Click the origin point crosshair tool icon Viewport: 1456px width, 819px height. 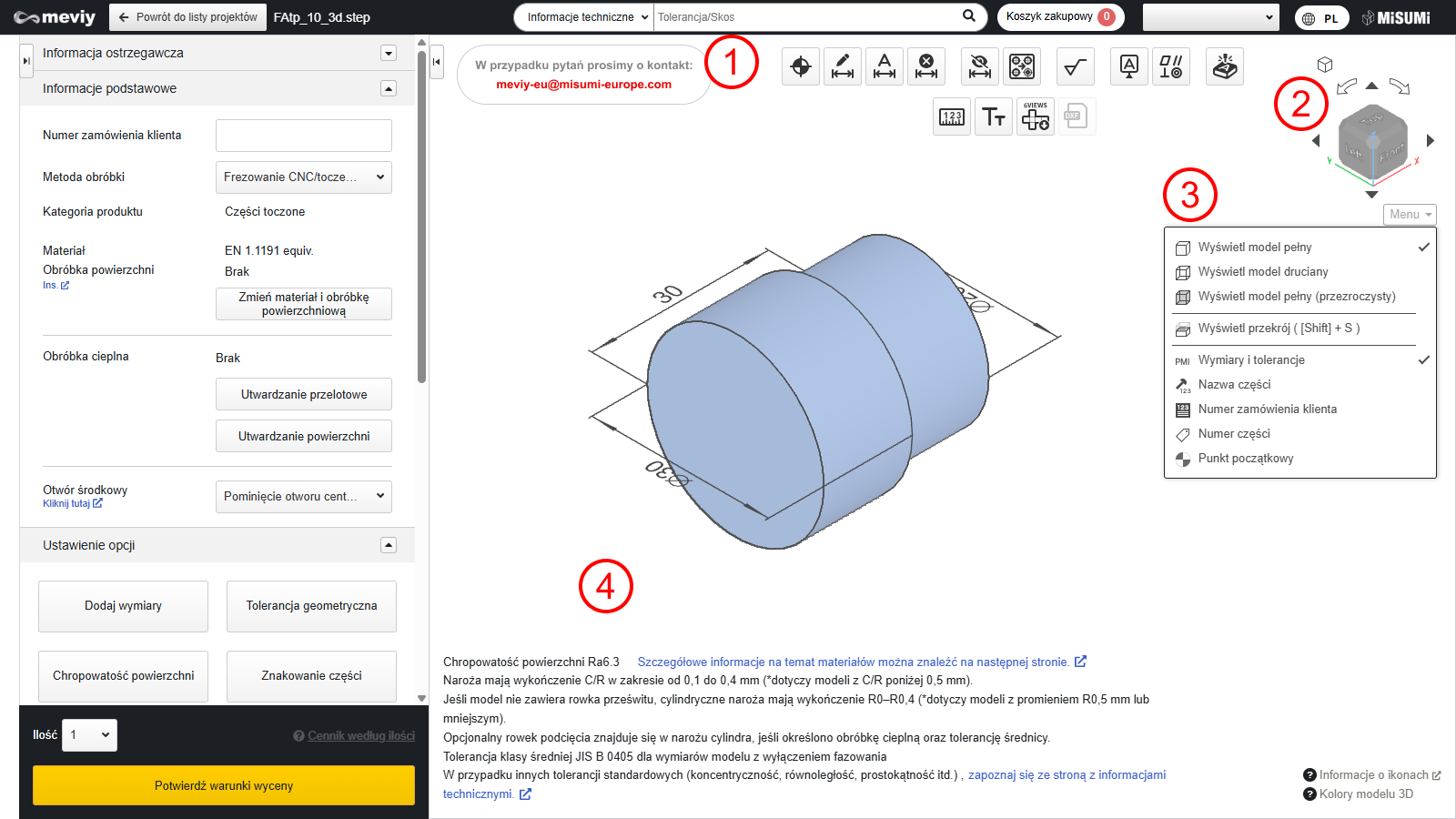(x=801, y=66)
